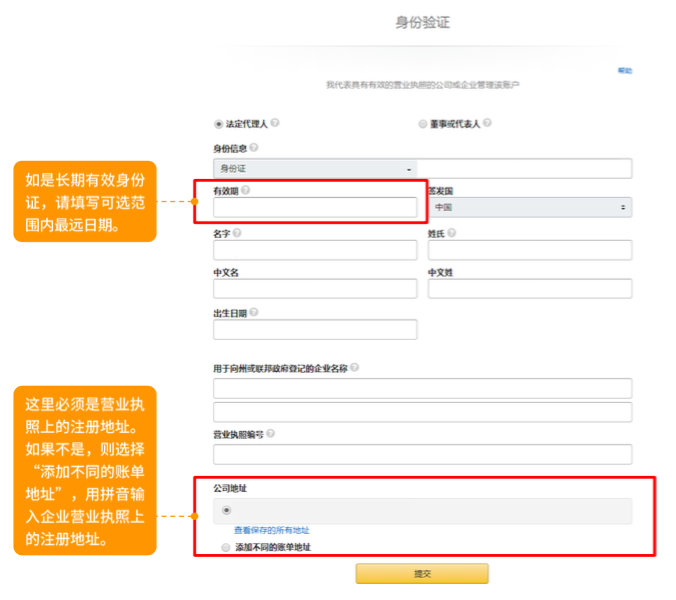Select the 法定代理人 radio button

pos(219,124)
